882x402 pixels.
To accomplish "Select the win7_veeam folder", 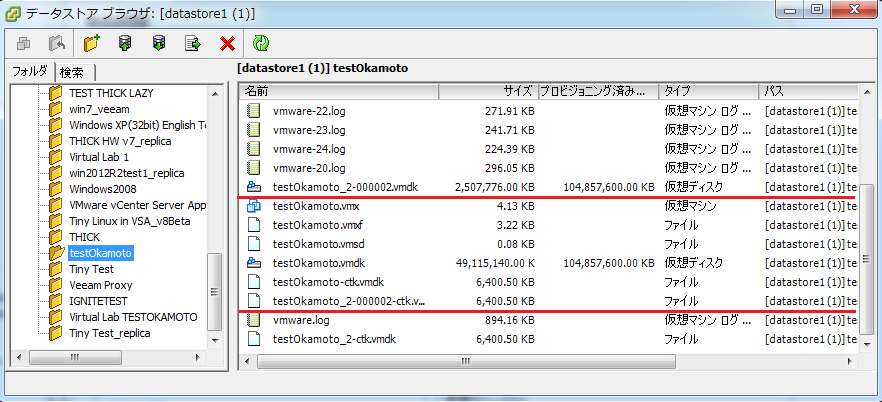I will (99, 109).
